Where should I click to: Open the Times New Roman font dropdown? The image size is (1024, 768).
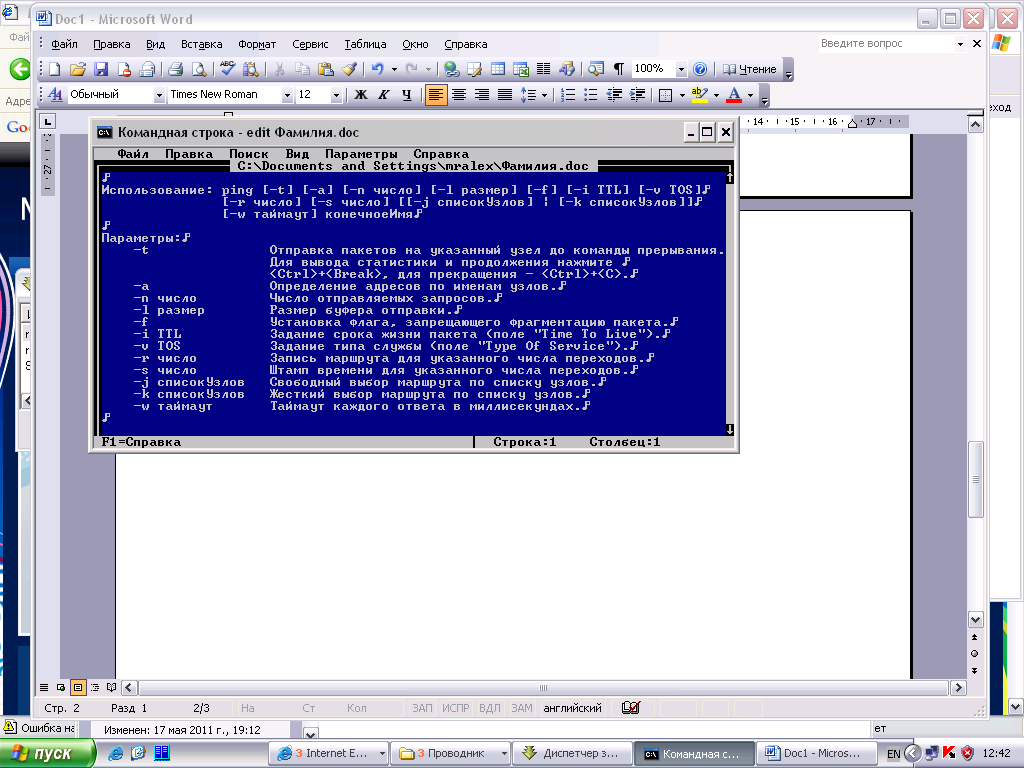[x=287, y=95]
